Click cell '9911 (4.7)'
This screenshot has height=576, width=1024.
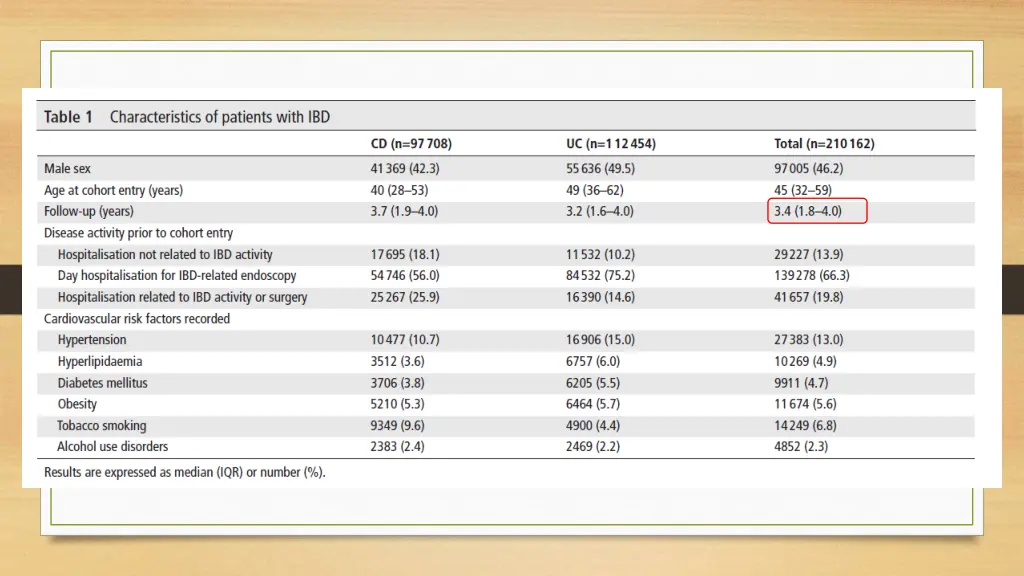pyautogui.click(x=801, y=383)
